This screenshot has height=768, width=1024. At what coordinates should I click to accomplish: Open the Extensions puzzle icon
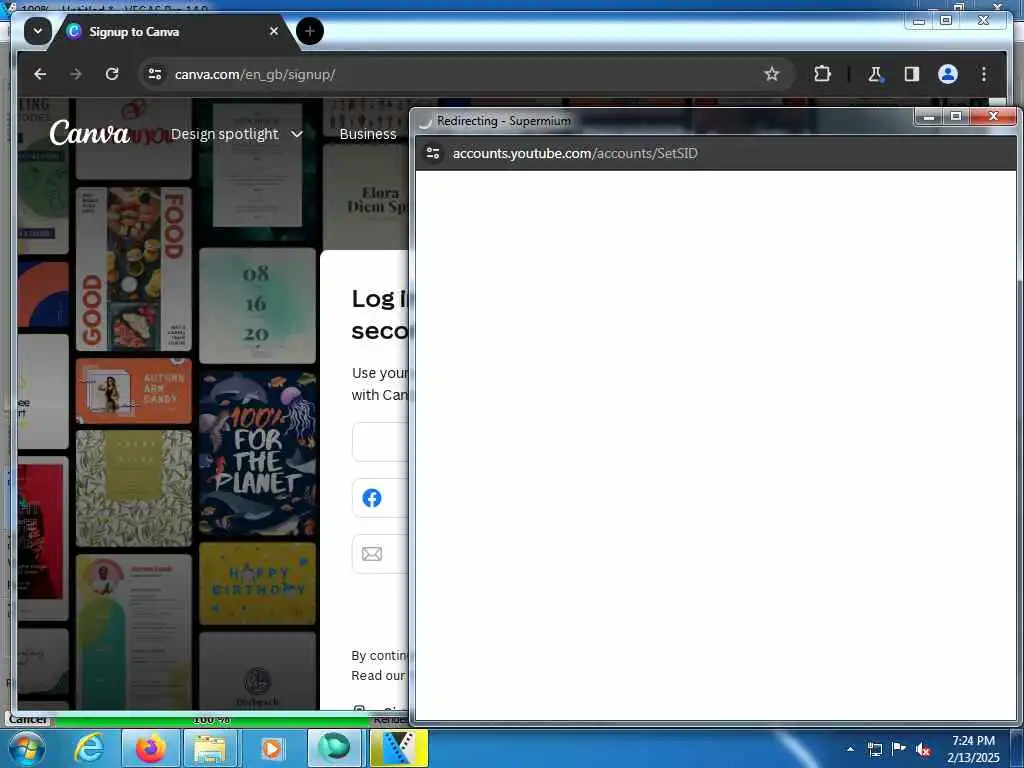coord(822,74)
